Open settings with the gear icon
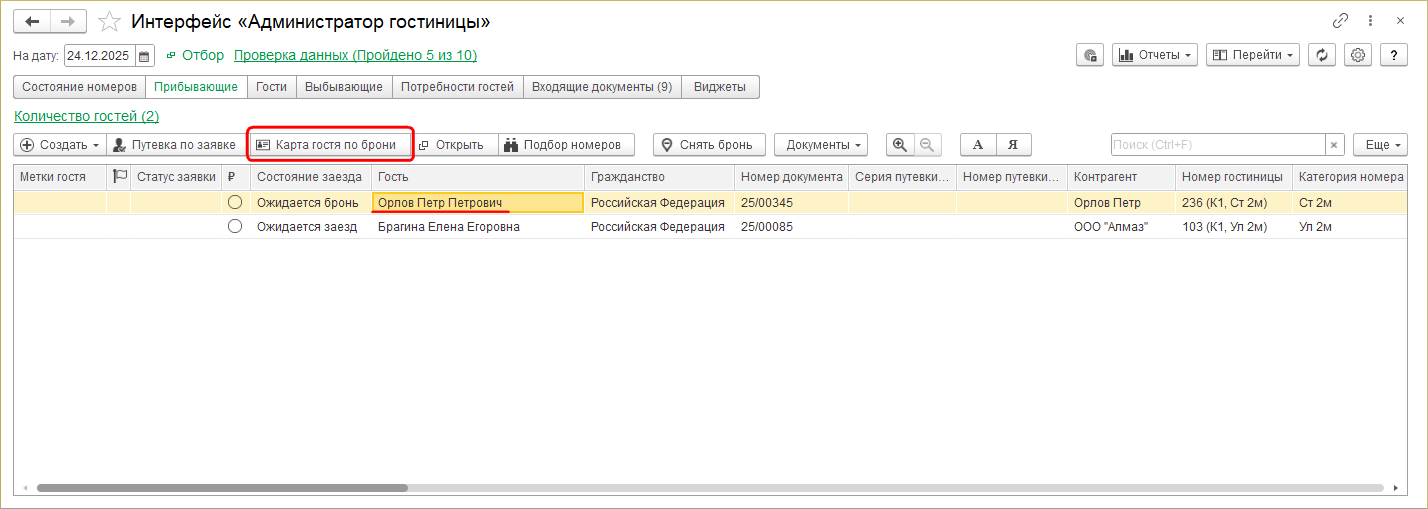This screenshot has width=1428, height=509. pos(1357,55)
